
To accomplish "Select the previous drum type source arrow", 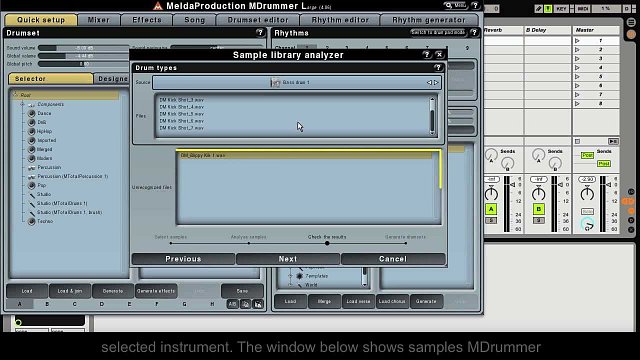I will tap(429, 82).
